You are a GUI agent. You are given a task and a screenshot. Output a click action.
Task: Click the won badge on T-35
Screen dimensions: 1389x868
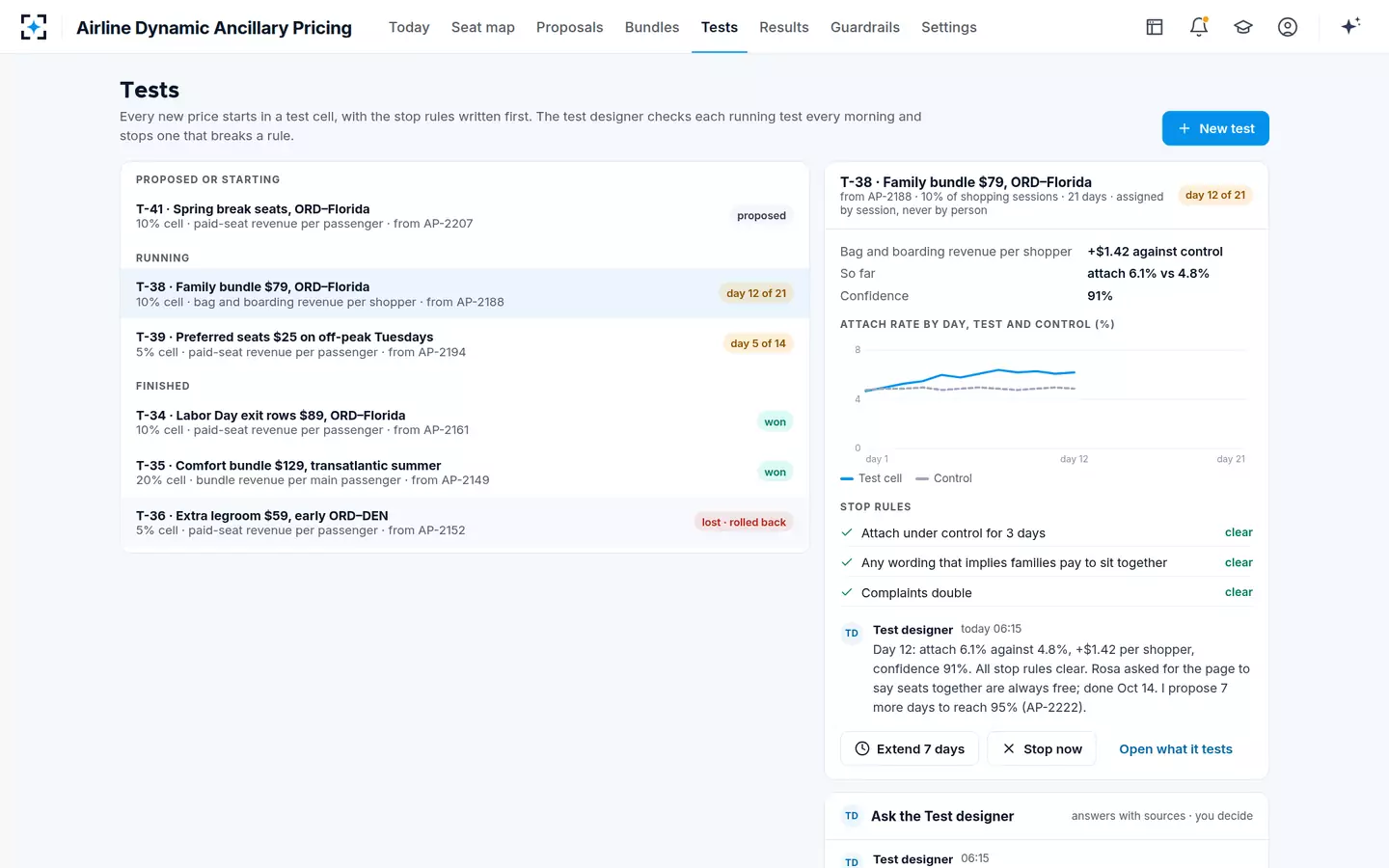[776, 473]
